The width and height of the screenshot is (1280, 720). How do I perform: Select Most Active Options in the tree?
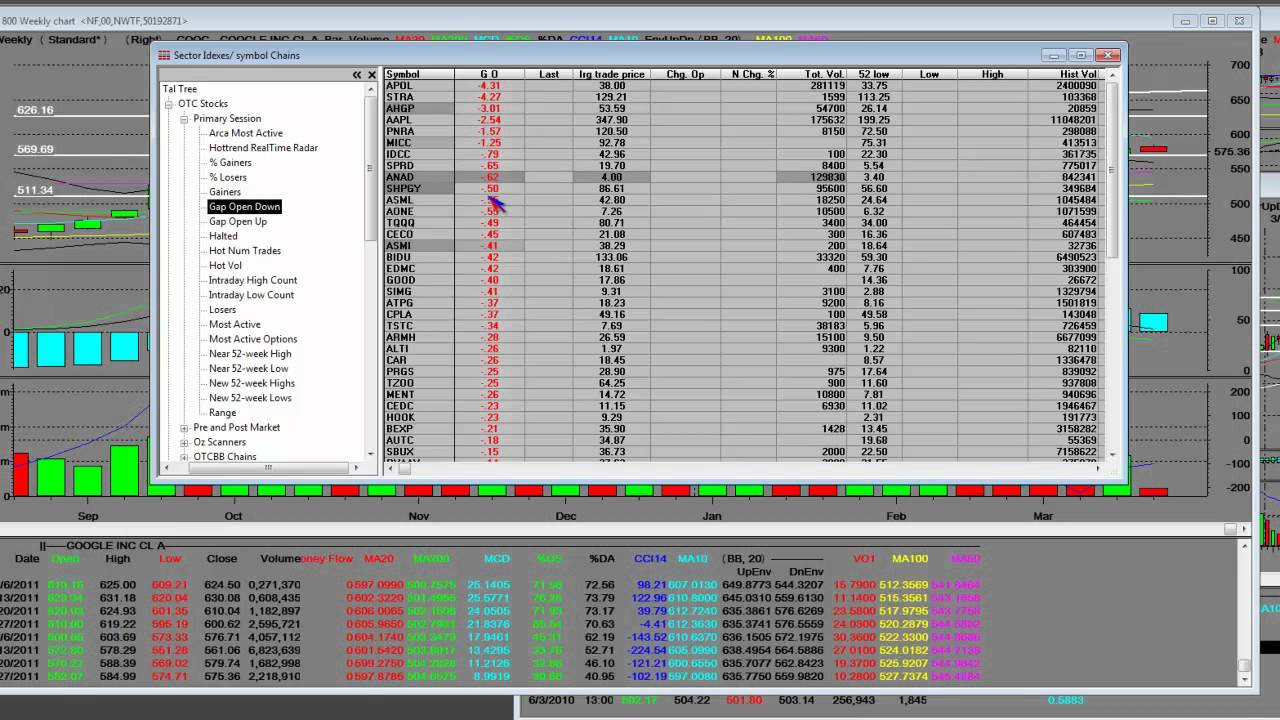click(x=253, y=339)
